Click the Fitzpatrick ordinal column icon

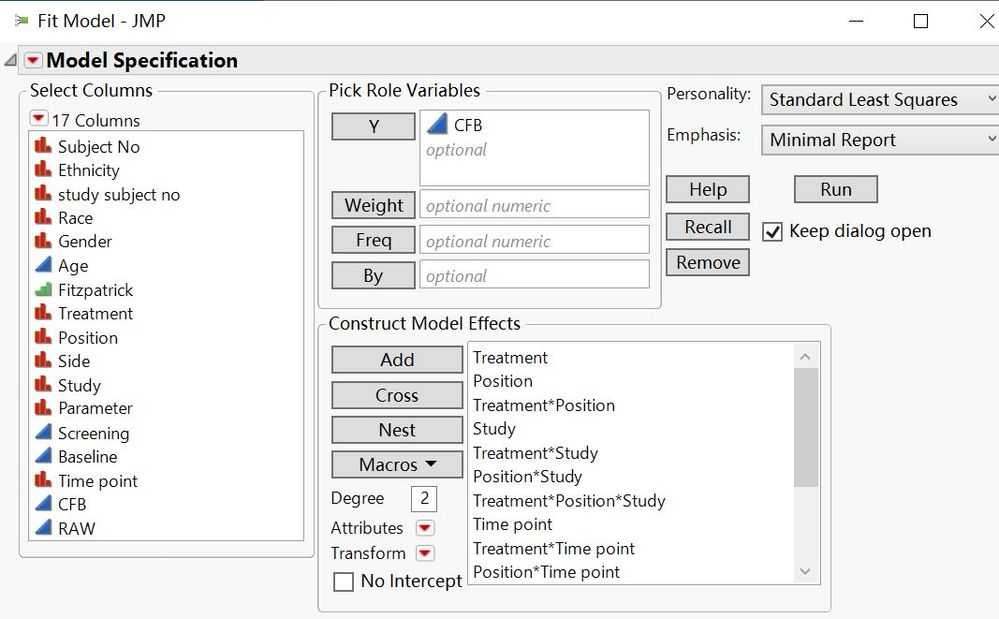coord(43,290)
